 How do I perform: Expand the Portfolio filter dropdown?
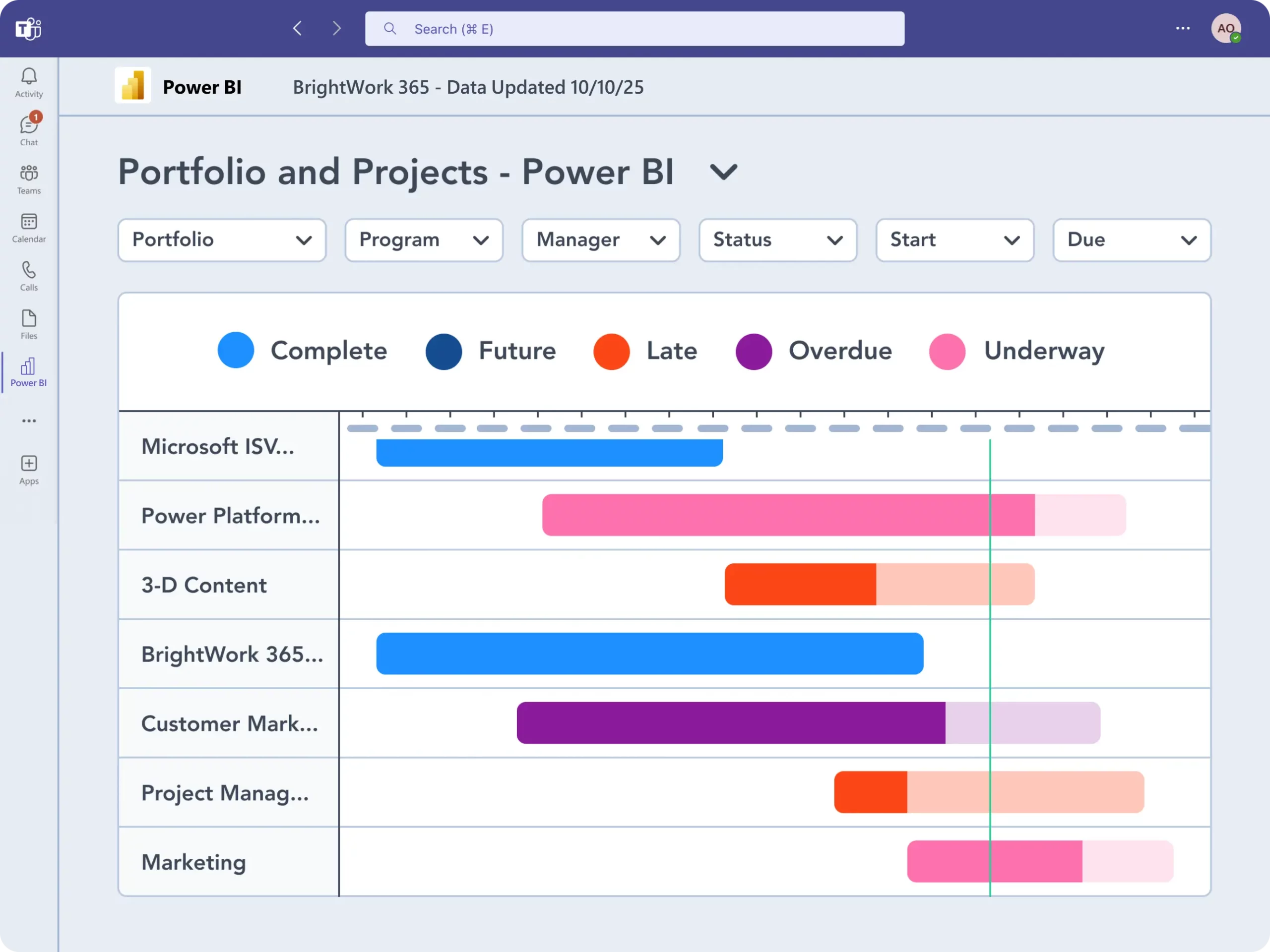pyautogui.click(x=222, y=240)
